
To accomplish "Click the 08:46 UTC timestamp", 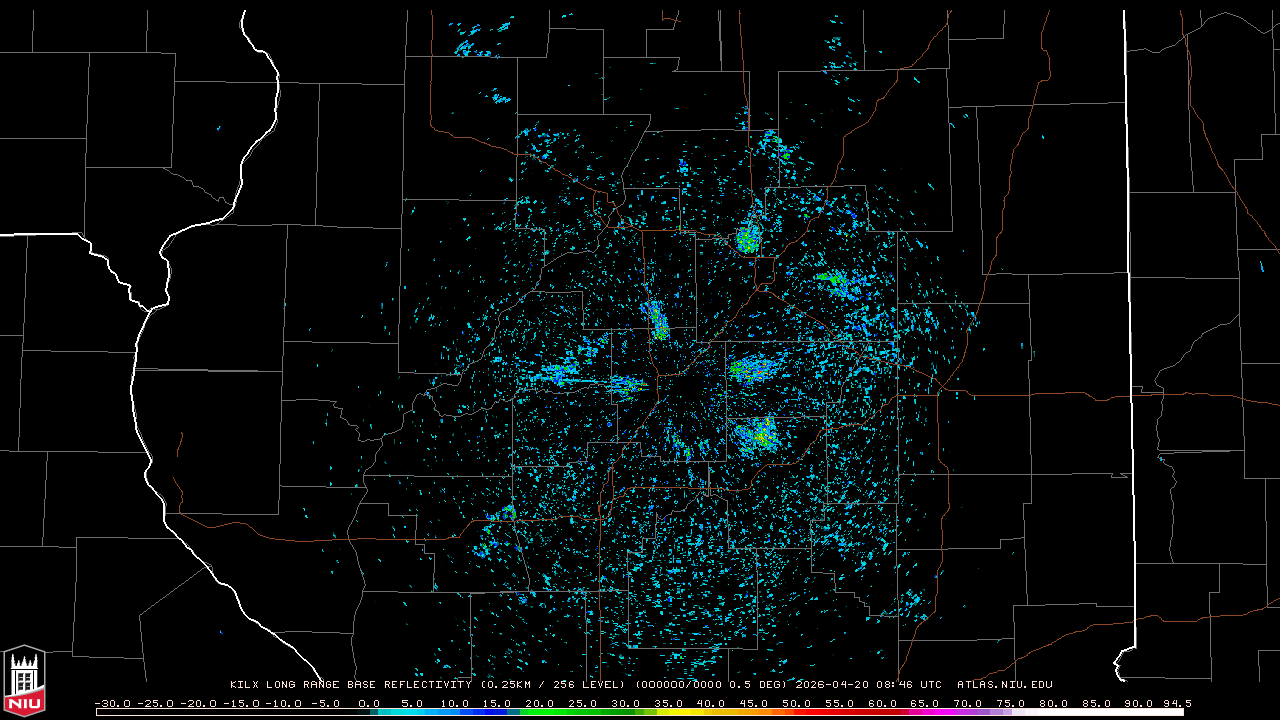I will pyautogui.click(x=911, y=685).
